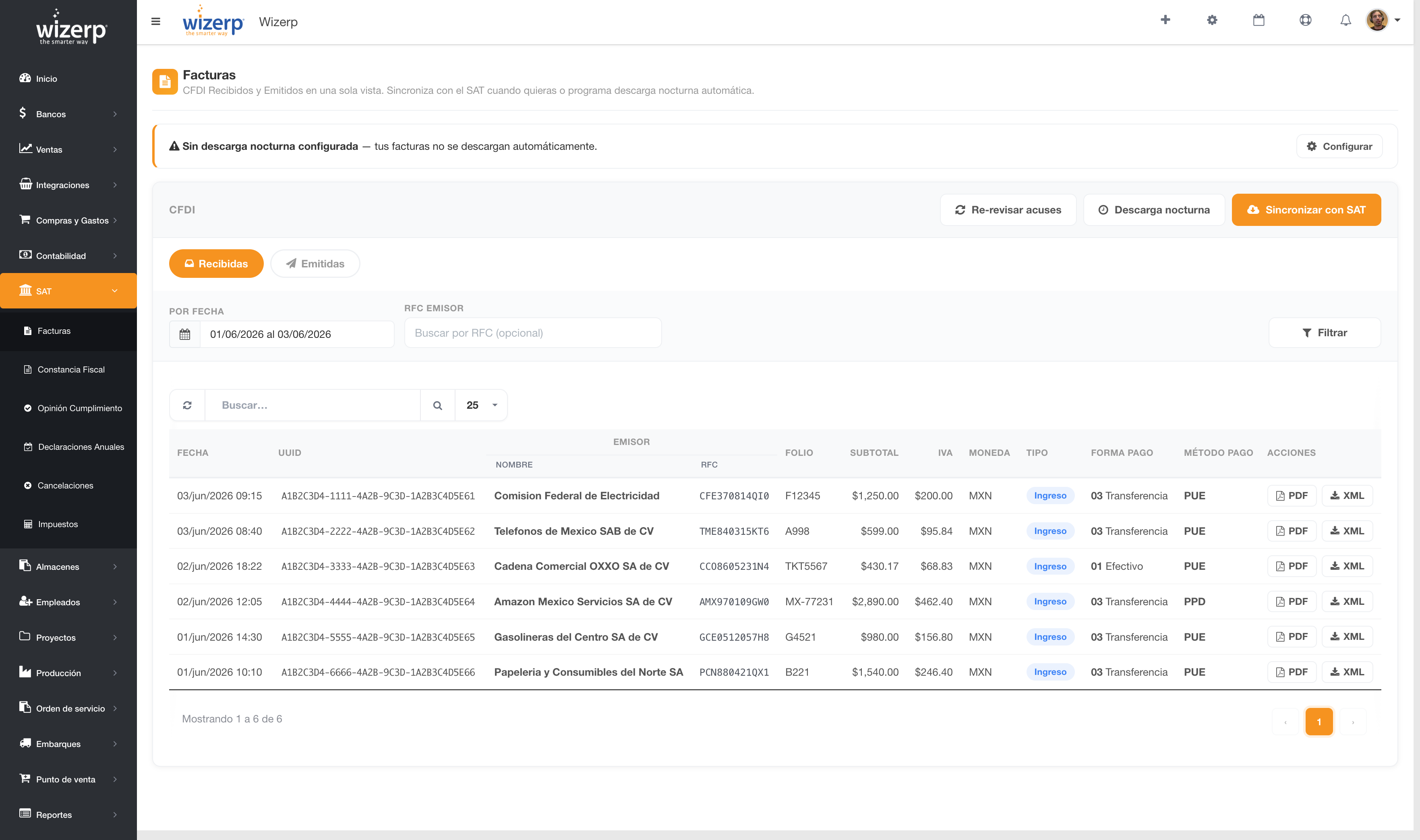Open the 25 rows-per-page dropdown
Image resolution: width=1420 pixels, height=840 pixels.
pos(481,405)
